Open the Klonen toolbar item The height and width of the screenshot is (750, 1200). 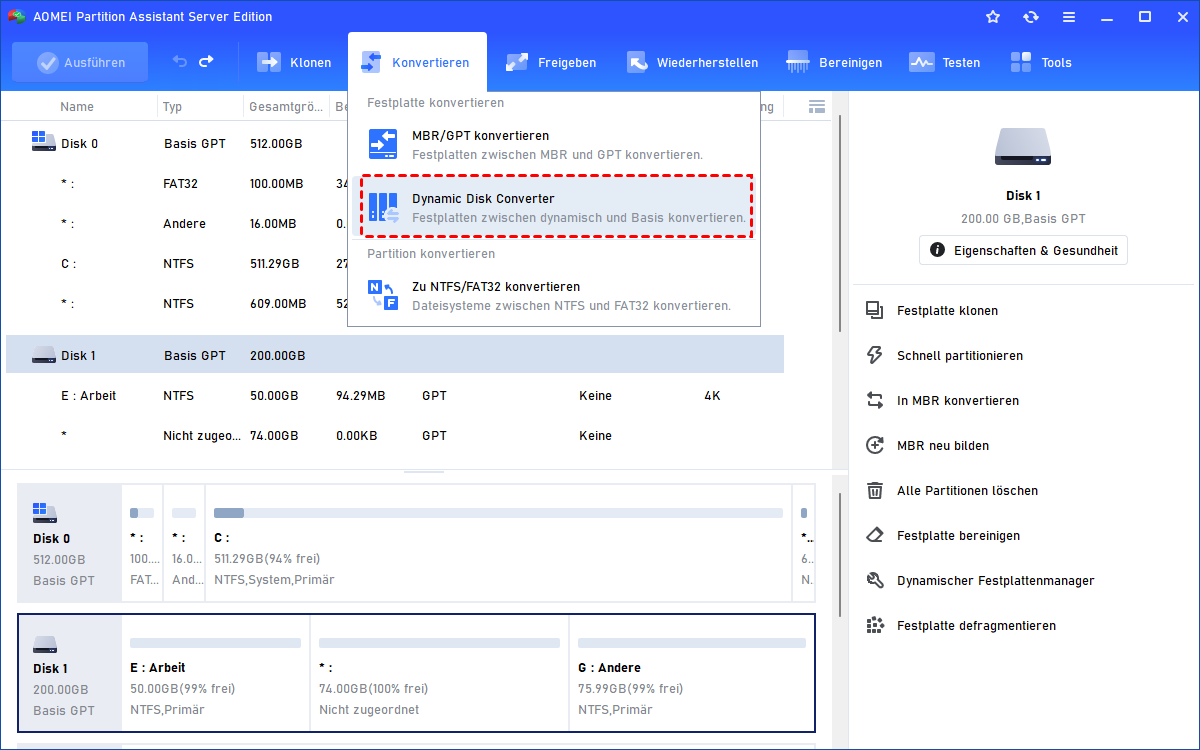pyautogui.click(x=294, y=62)
